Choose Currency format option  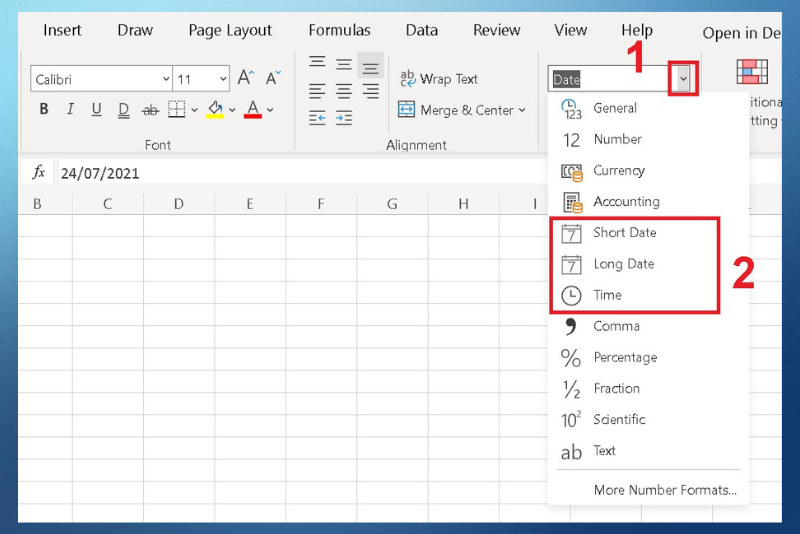click(x=648, y=170)
